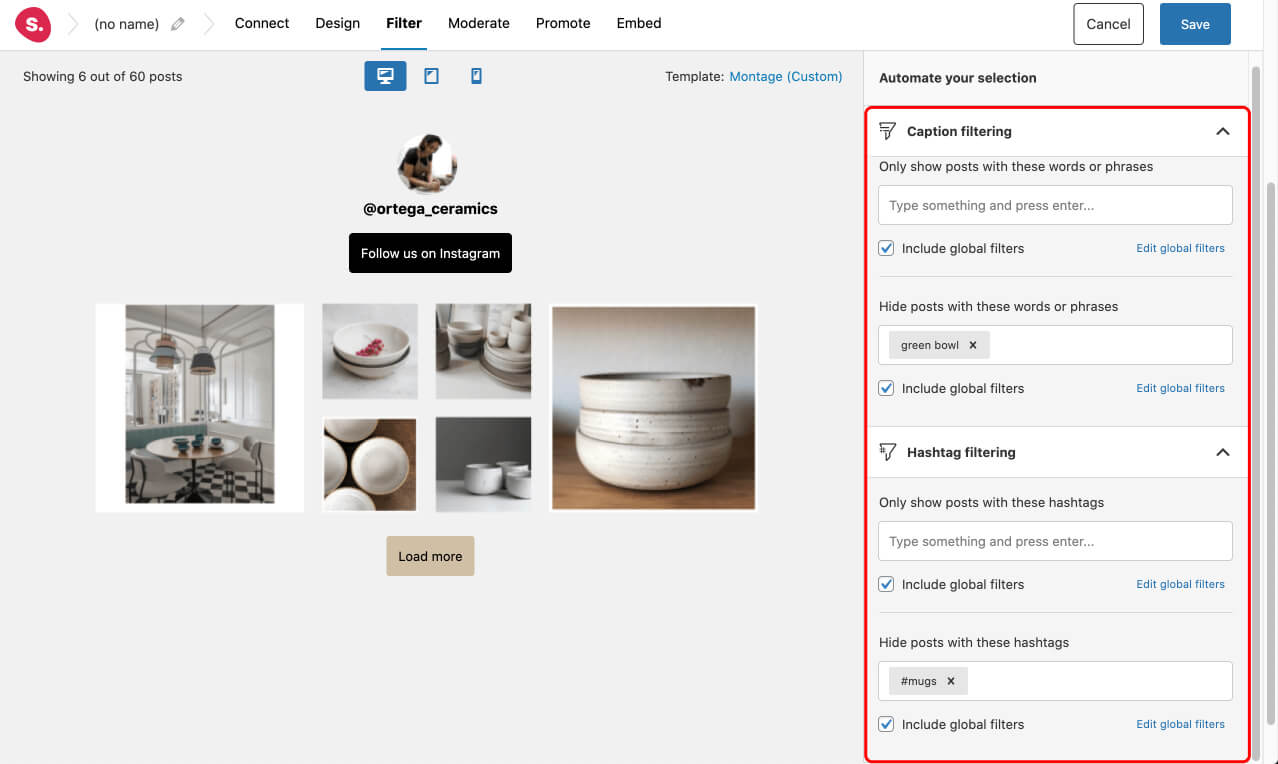Open the grey cups post thumbnail

pos(484,465)
